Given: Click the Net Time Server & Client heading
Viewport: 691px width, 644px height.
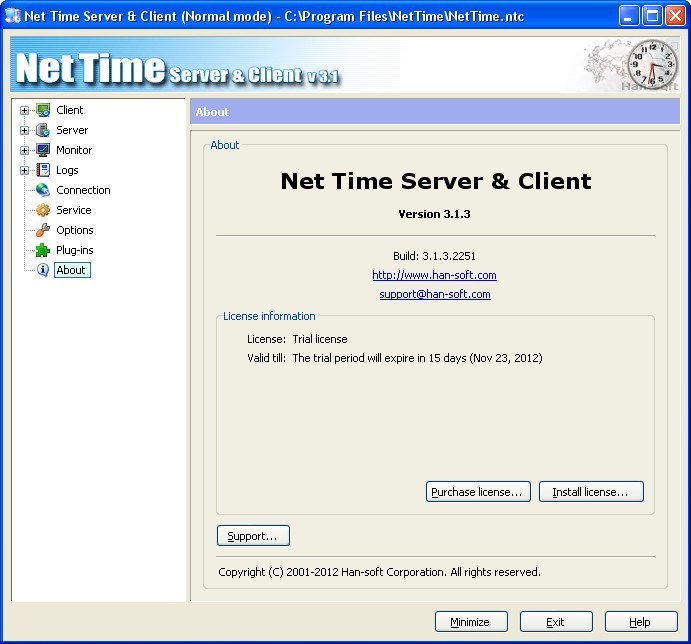Looking at the screenshot, I should [x=436, y=181].
